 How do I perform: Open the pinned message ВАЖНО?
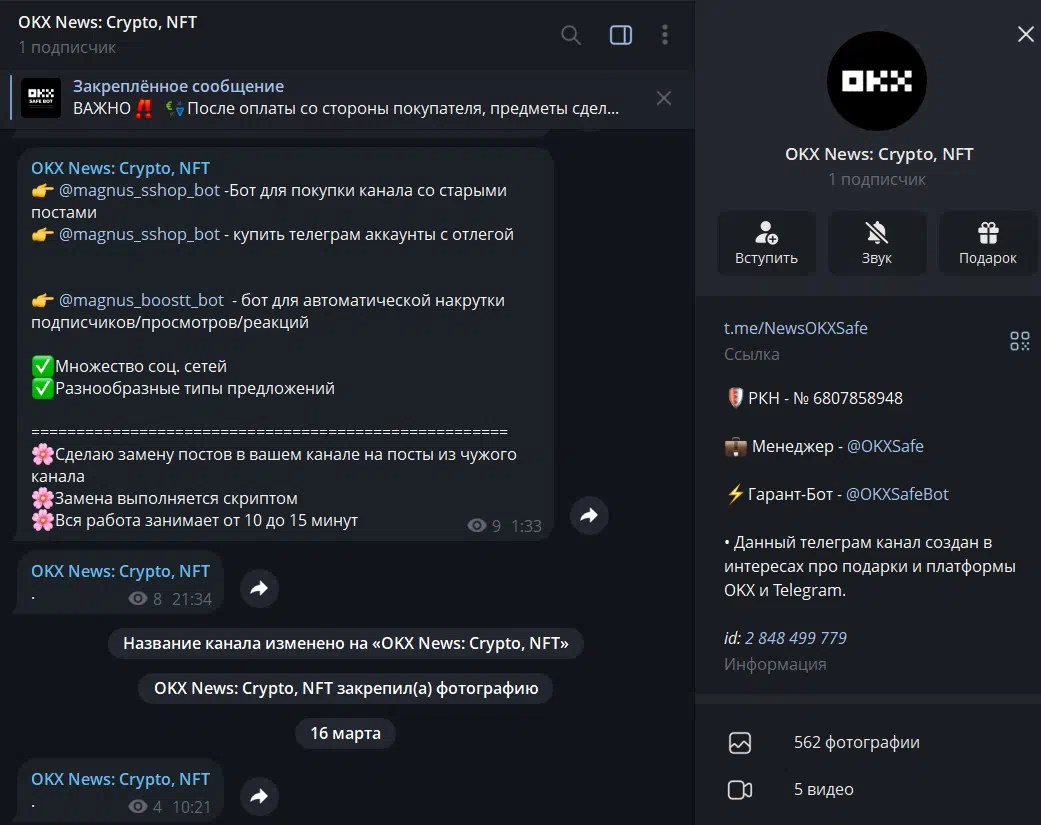click(x=345, y=98)
